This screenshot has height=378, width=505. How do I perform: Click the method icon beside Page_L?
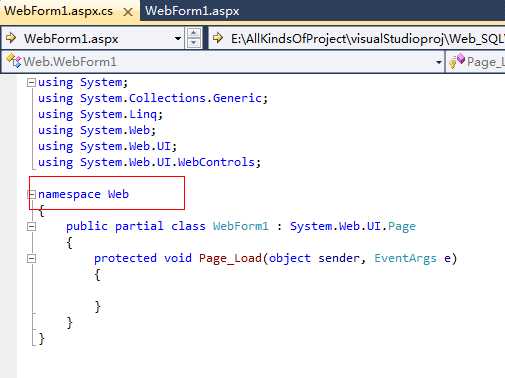[457, 61]
